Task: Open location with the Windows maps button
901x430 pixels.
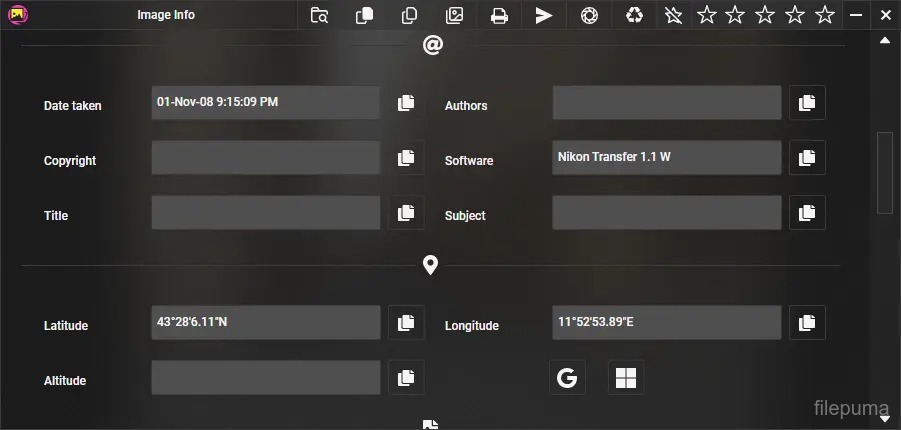Action: pos(626,377)
